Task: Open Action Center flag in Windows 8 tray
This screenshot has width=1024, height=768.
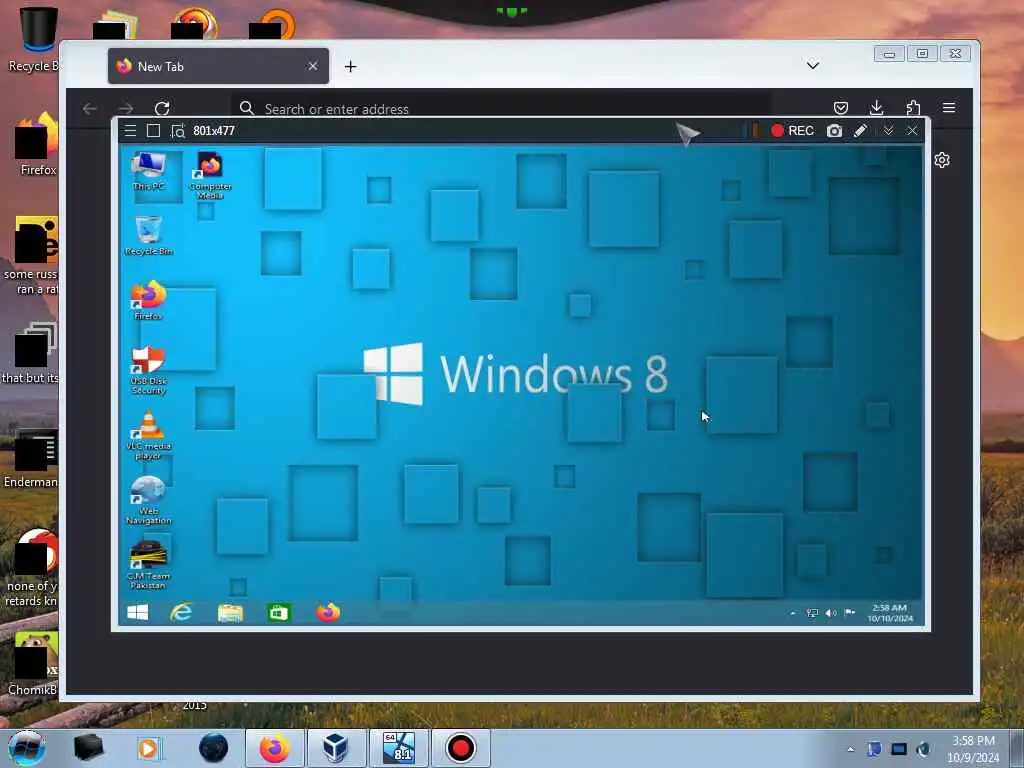Action: pos(850,613)
